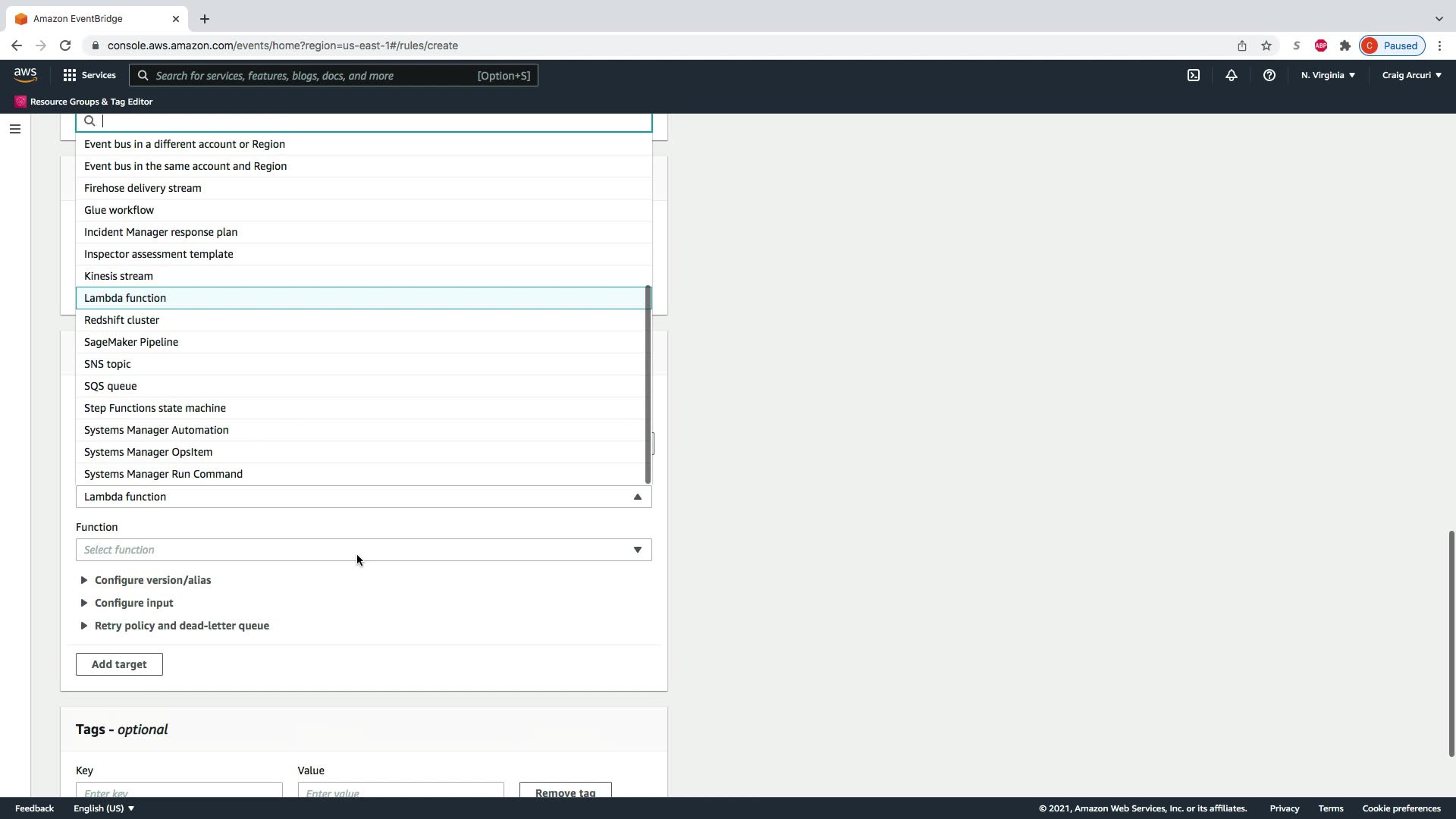Bookmark this page with star icon
This screenshot has width=1456, height=819.
(1266, 45)
